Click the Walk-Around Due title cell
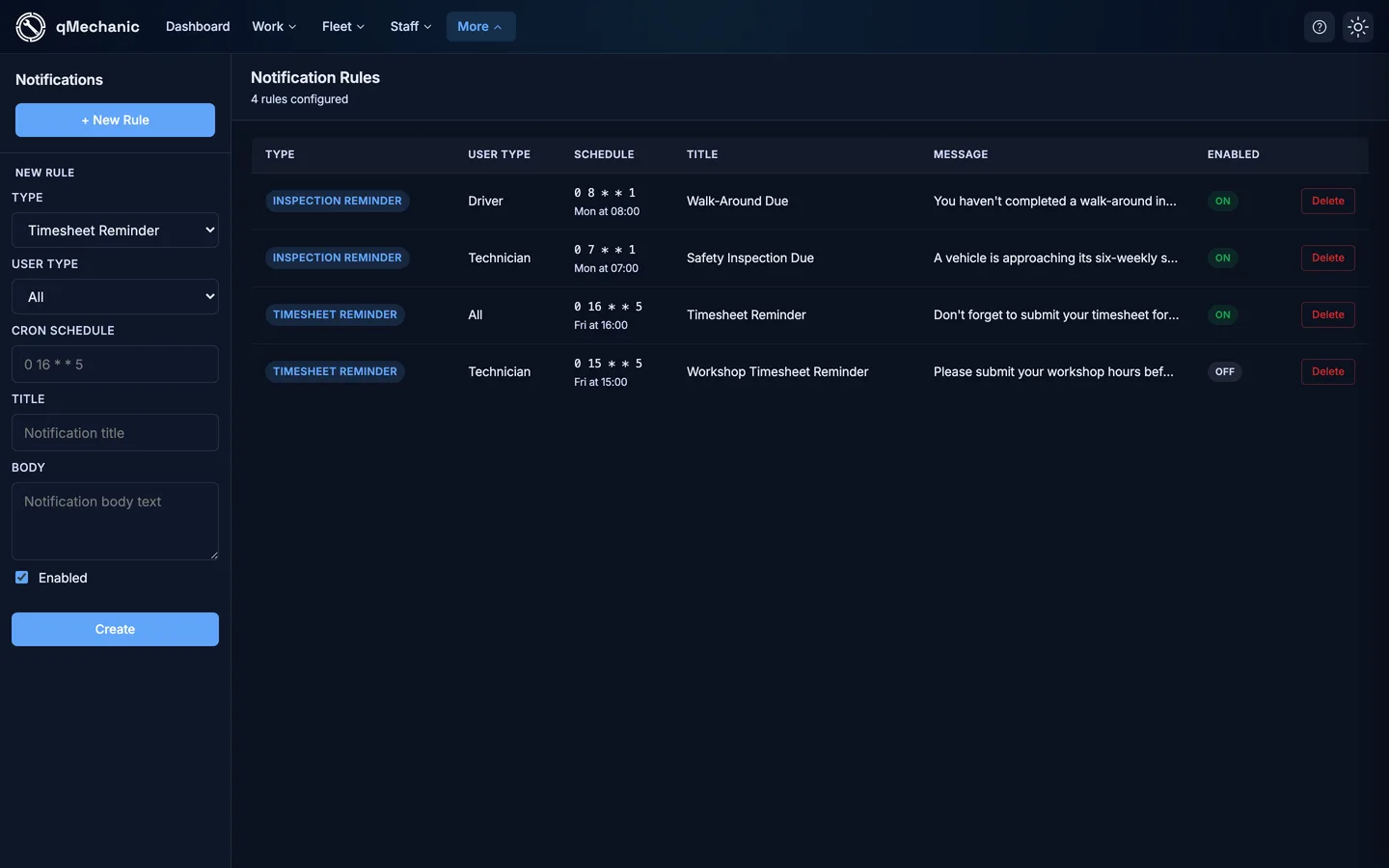Screen dimensions: 1389x868 click(737, 202)
